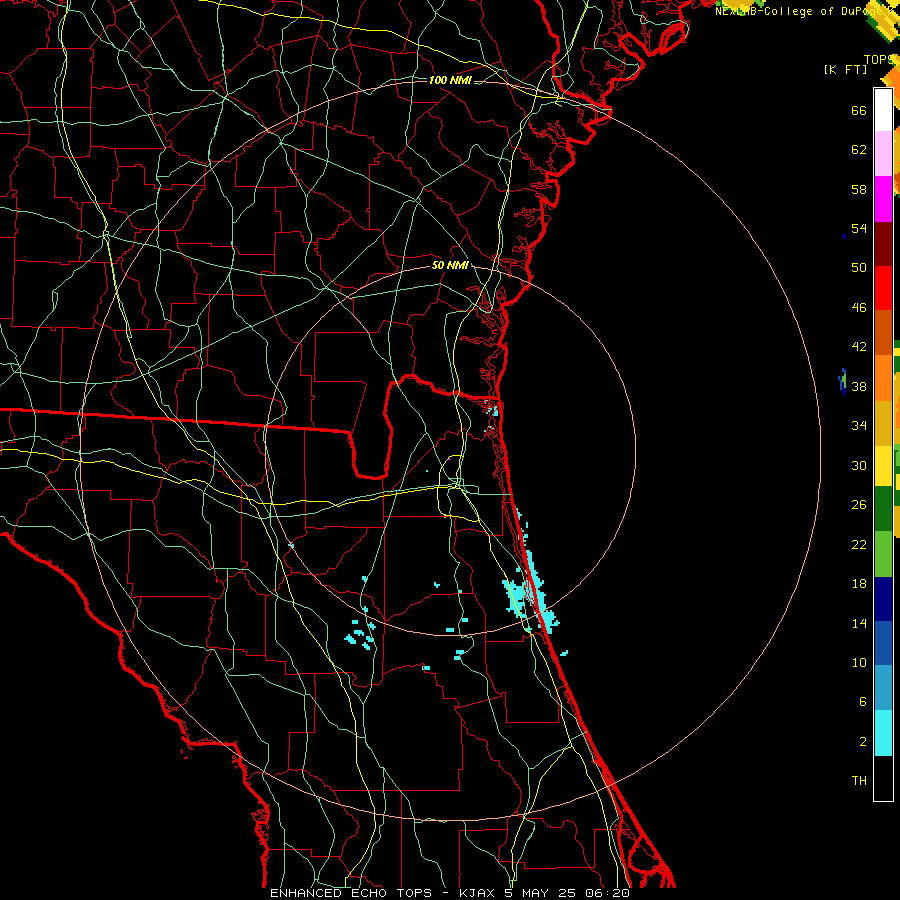The height and width of the screenshot is (900, 900).
Task: Click the "54" legend value
Action: [859, 229]
